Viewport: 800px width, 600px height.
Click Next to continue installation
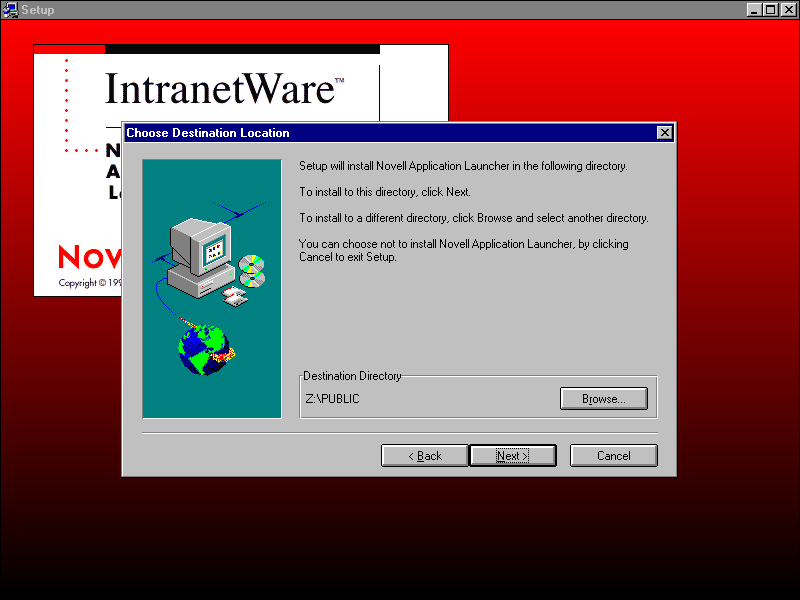click(513, 456)
